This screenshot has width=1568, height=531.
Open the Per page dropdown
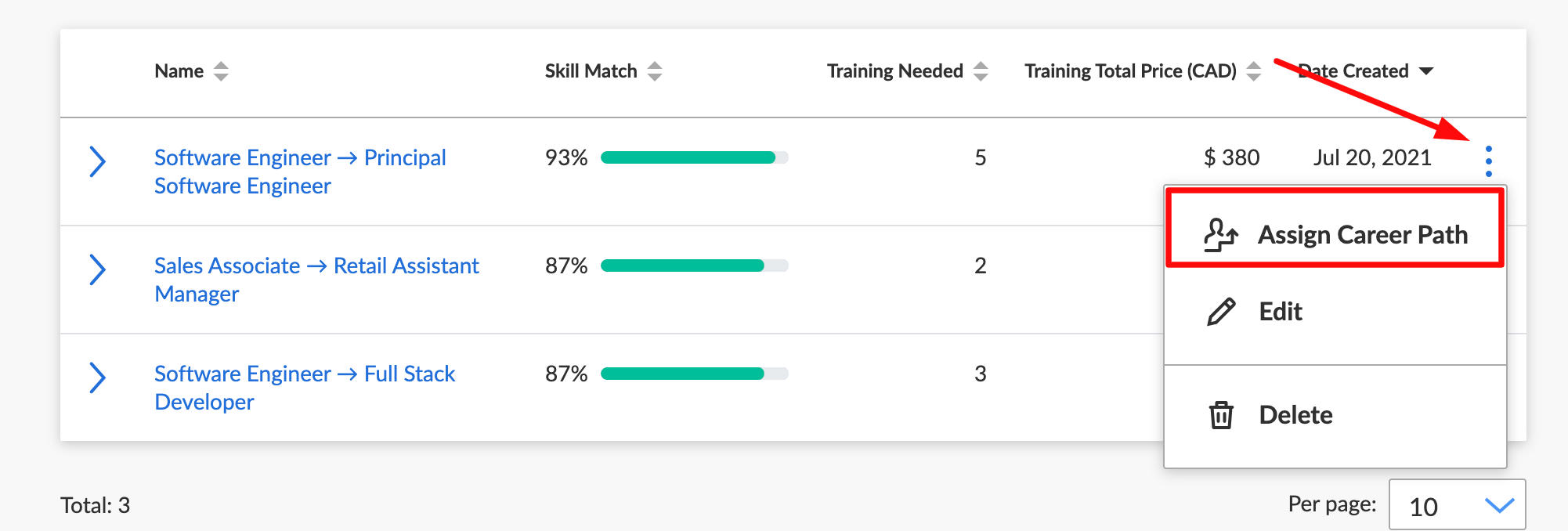(1457, 506)
